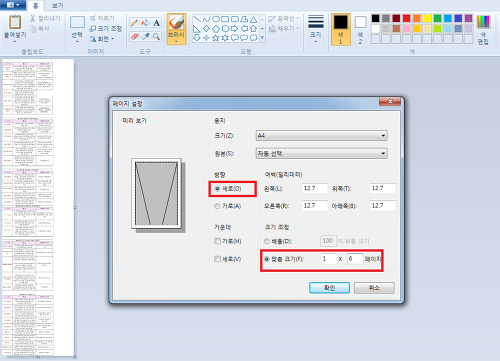The height and width of the screenshot is (361, 500).
Task: Click the Color 2 (색 2) button
Action: pyautogui.click(x=360, y=29)
